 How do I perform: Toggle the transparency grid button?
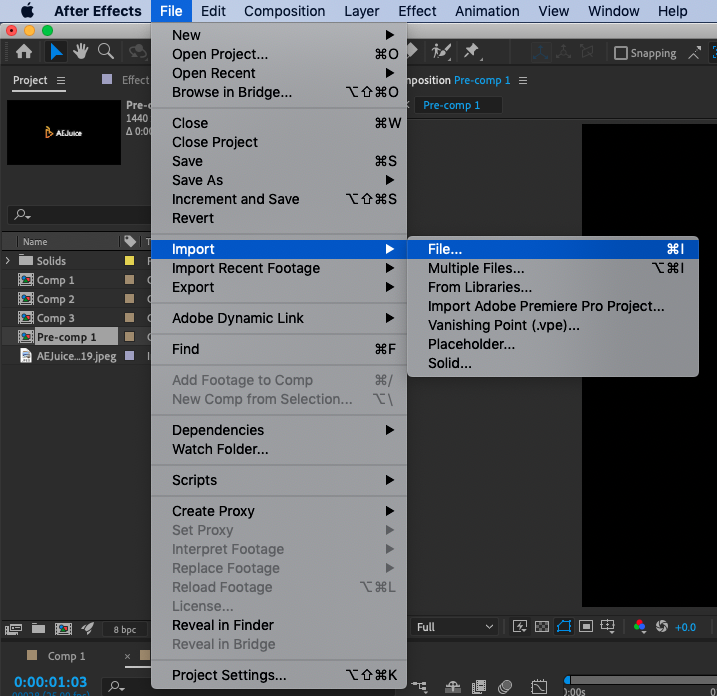541,627
